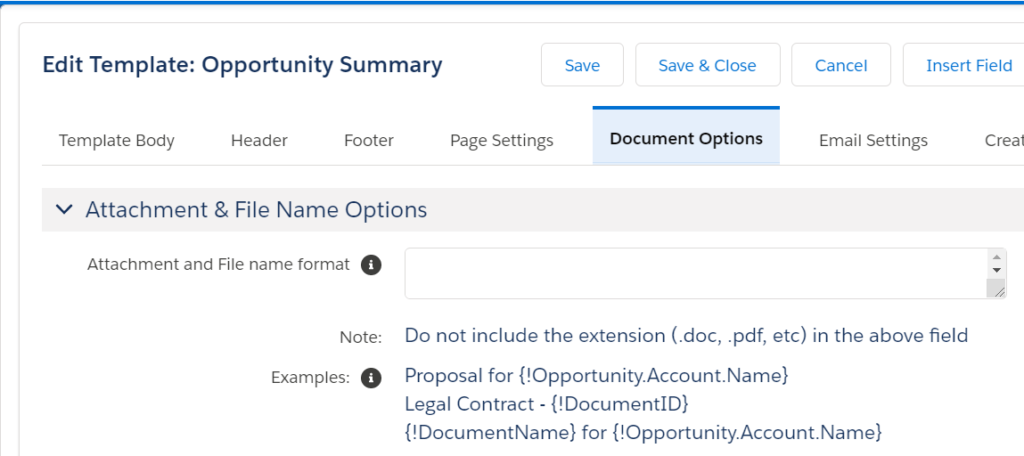
Task: Open the Header tab
Action: (x=259, y=141)
